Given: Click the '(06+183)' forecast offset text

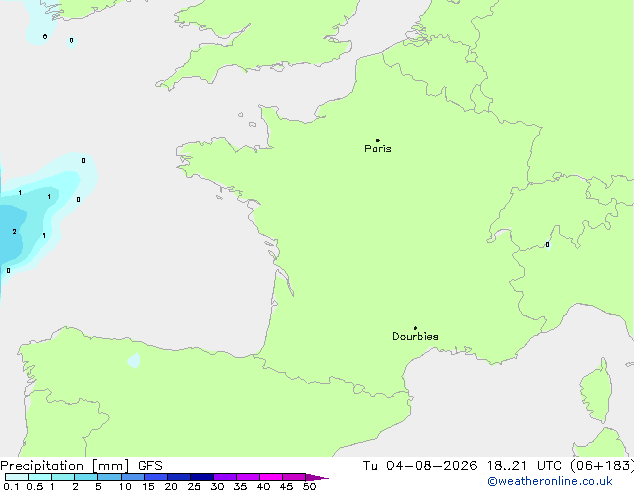Looking at the screenshot, I should pyautogui.click(x=602, y=466).
